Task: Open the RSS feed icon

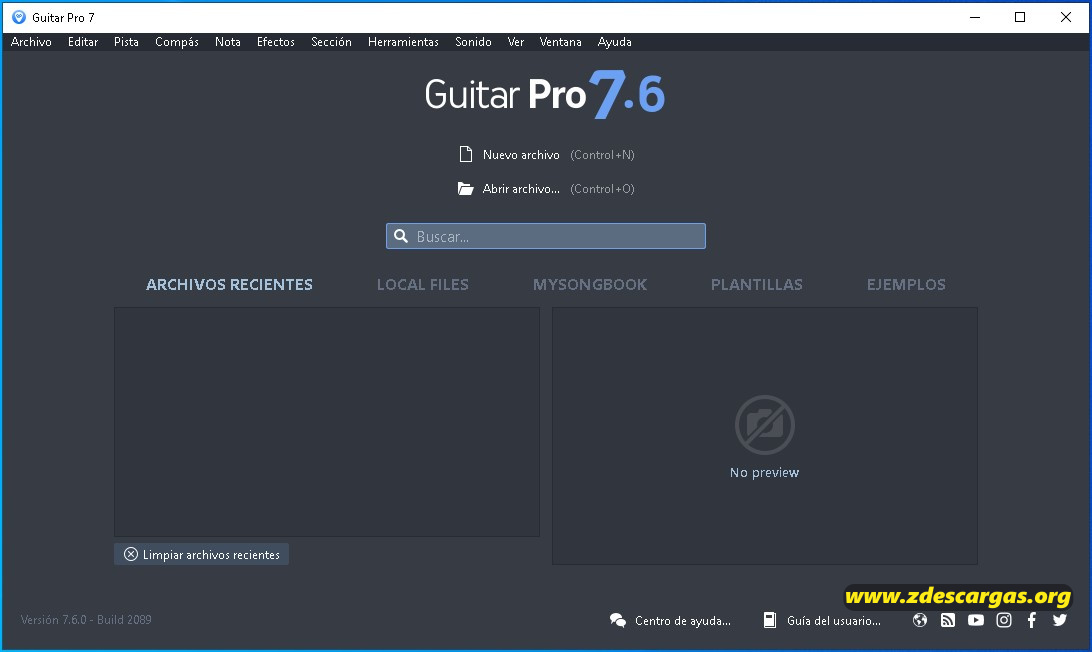Action: (948, 620)
